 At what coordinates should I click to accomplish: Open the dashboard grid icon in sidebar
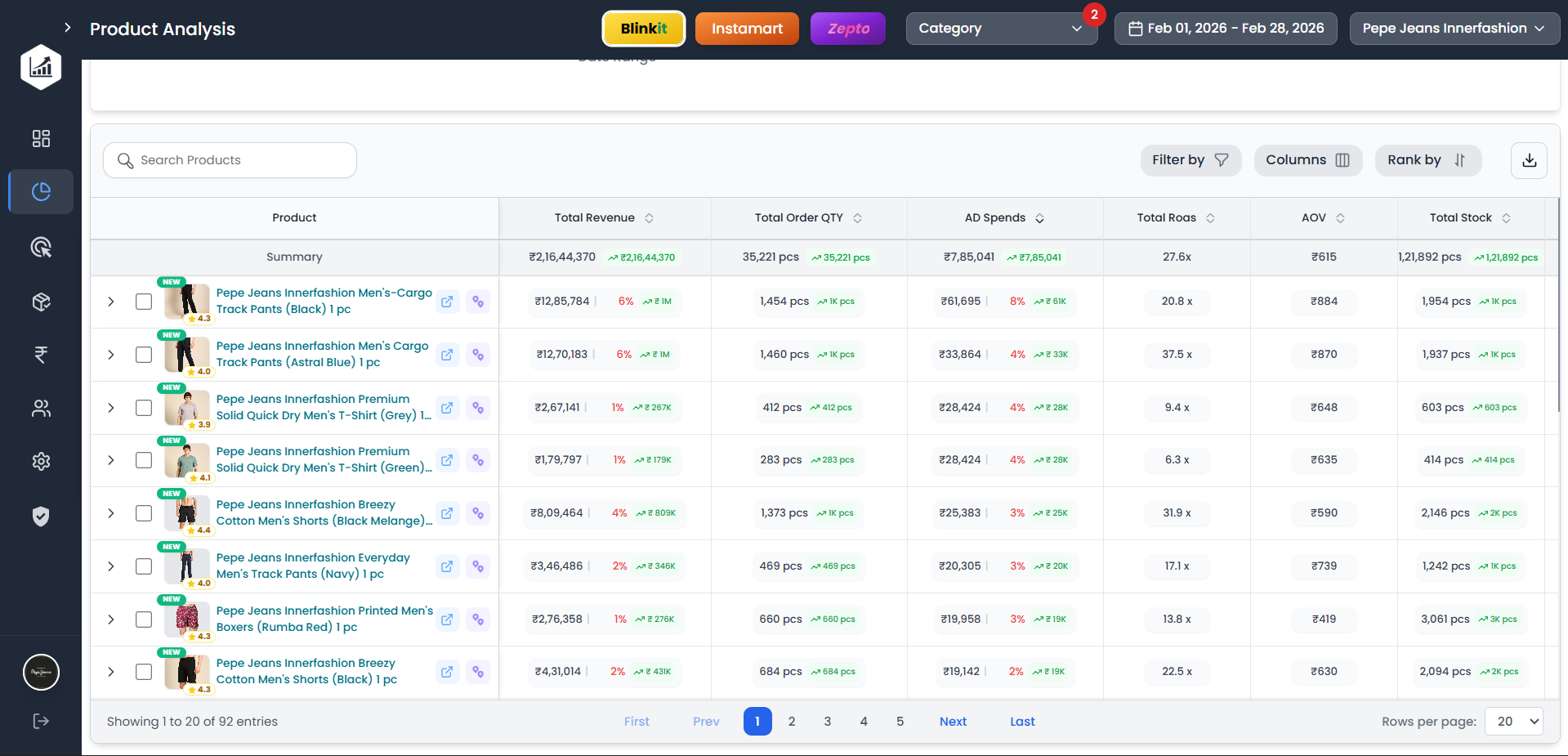pos(41,138)
